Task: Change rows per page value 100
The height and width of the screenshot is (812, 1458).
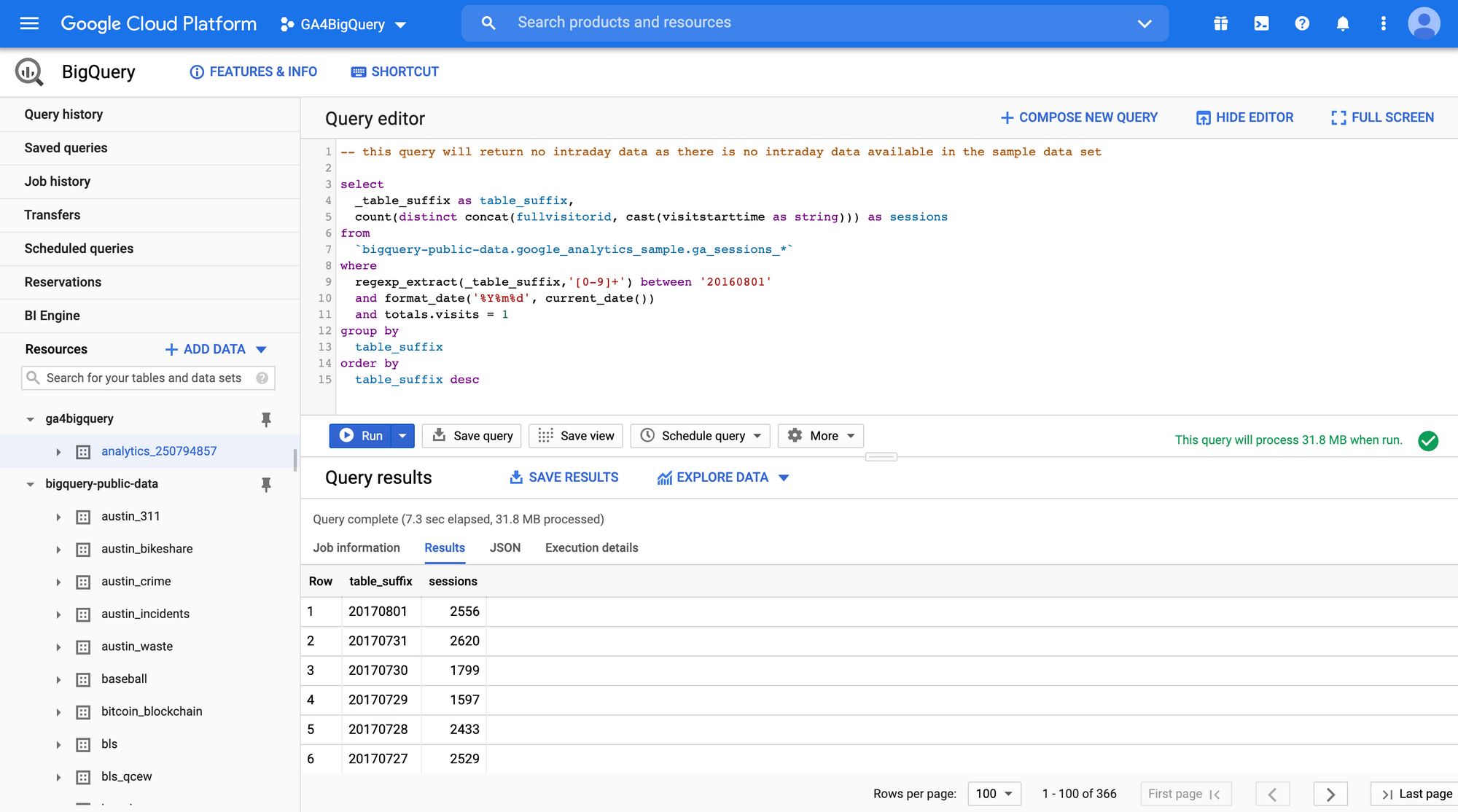Action: (x=994, y=794)
